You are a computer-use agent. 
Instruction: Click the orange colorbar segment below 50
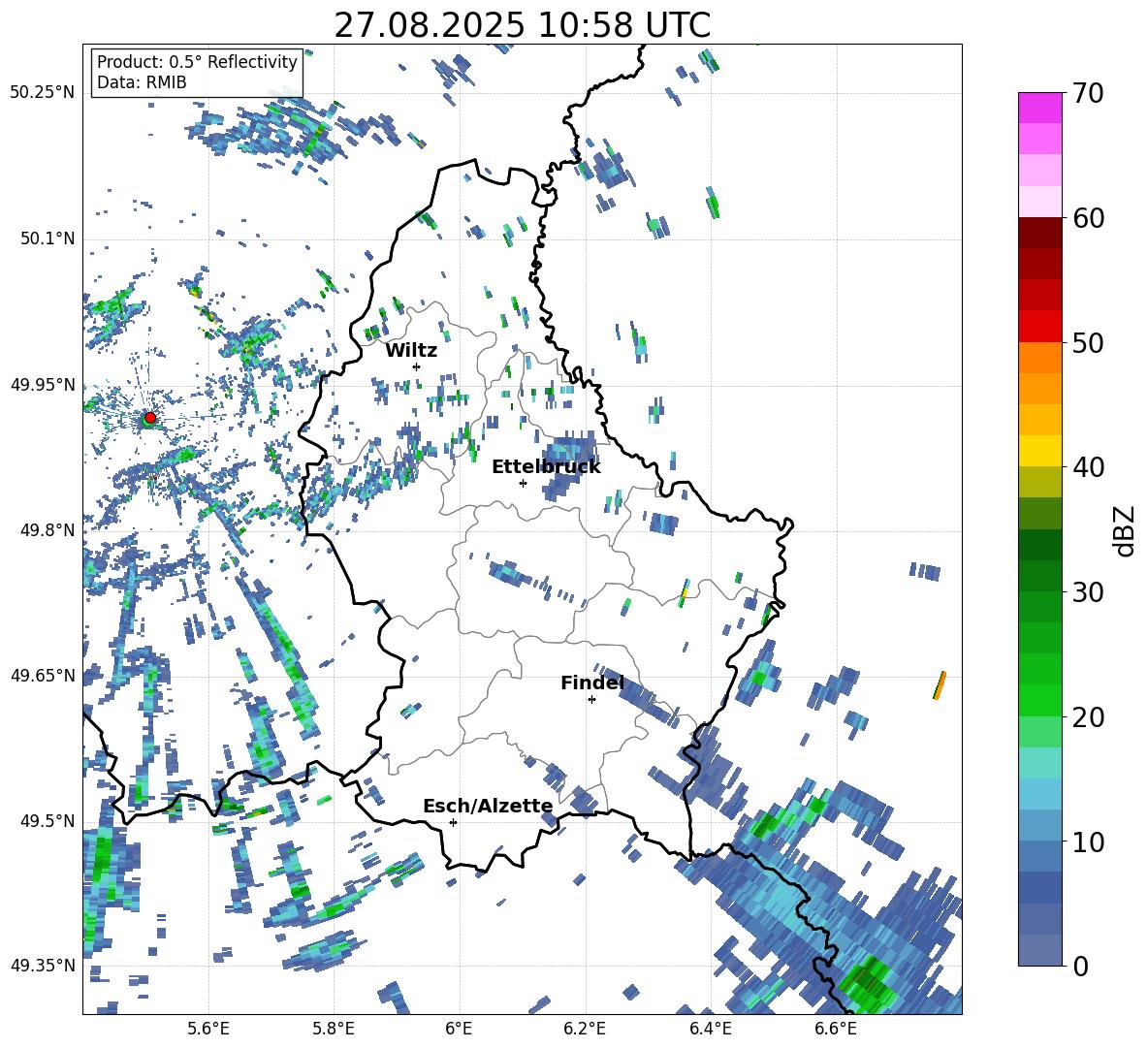coord(1039,358)
